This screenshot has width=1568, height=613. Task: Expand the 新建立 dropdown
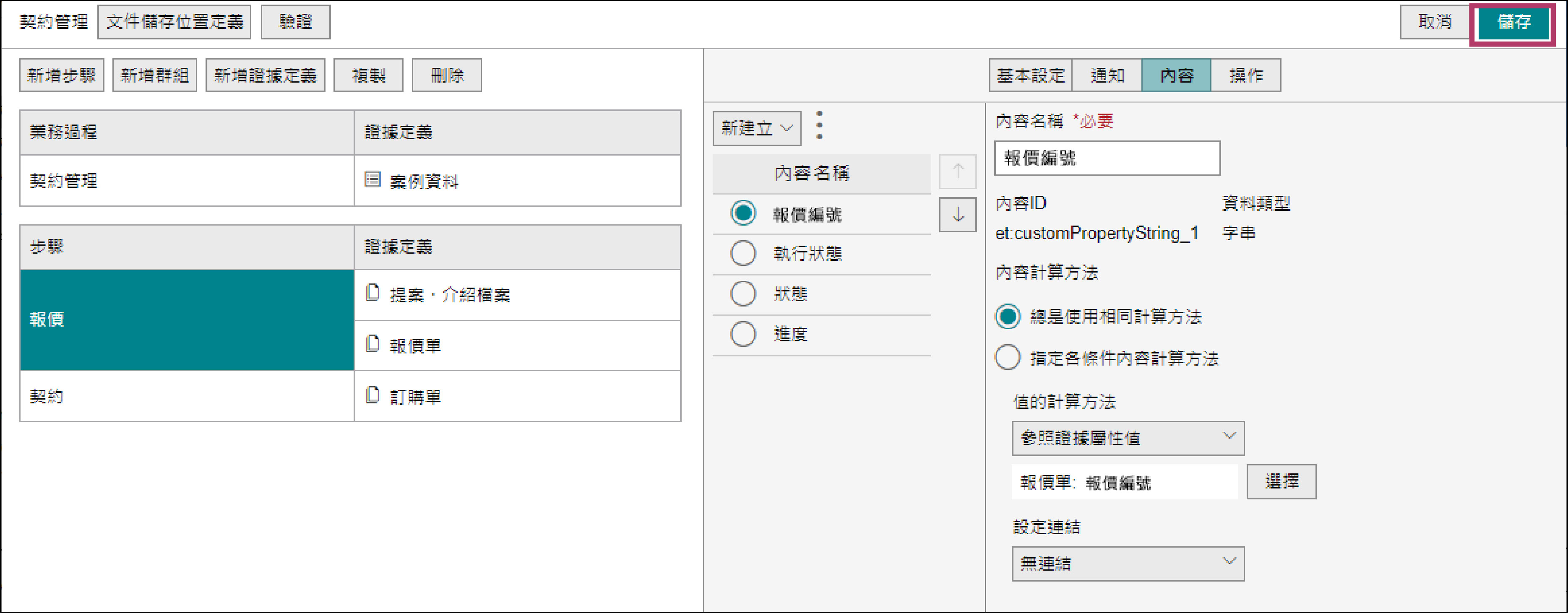(x=757, y=128)
